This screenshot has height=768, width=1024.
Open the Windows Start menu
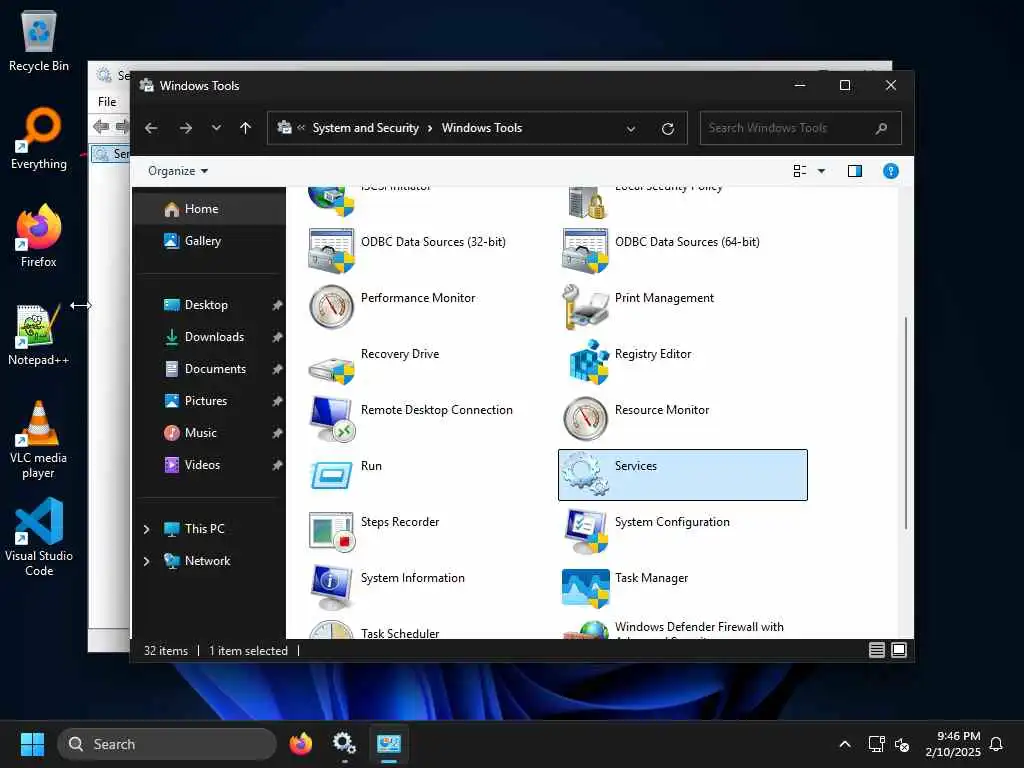[32, 744]
